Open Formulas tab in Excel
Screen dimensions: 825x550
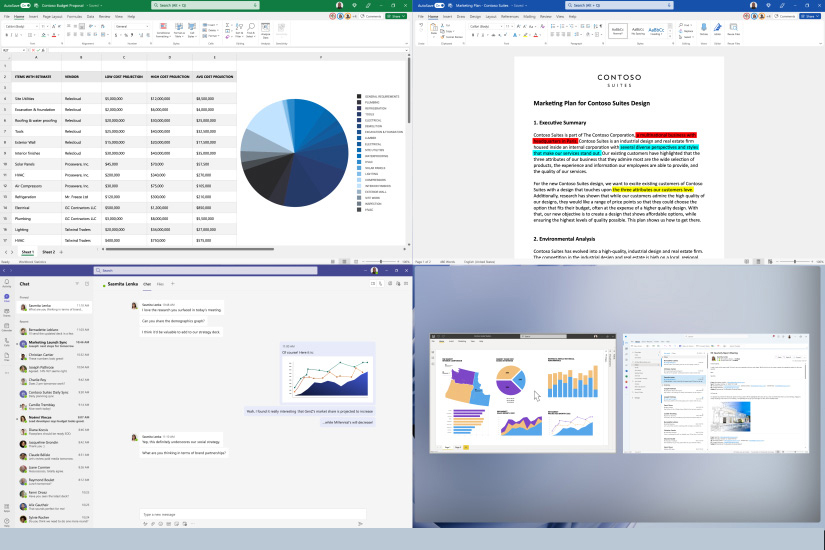pos(74,16)
